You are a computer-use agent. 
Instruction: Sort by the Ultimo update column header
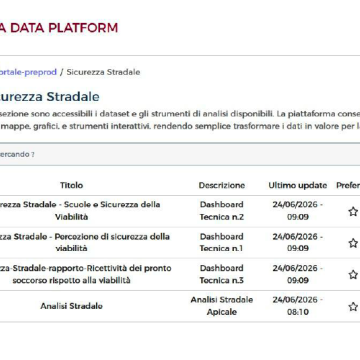[x=298, y=185]
